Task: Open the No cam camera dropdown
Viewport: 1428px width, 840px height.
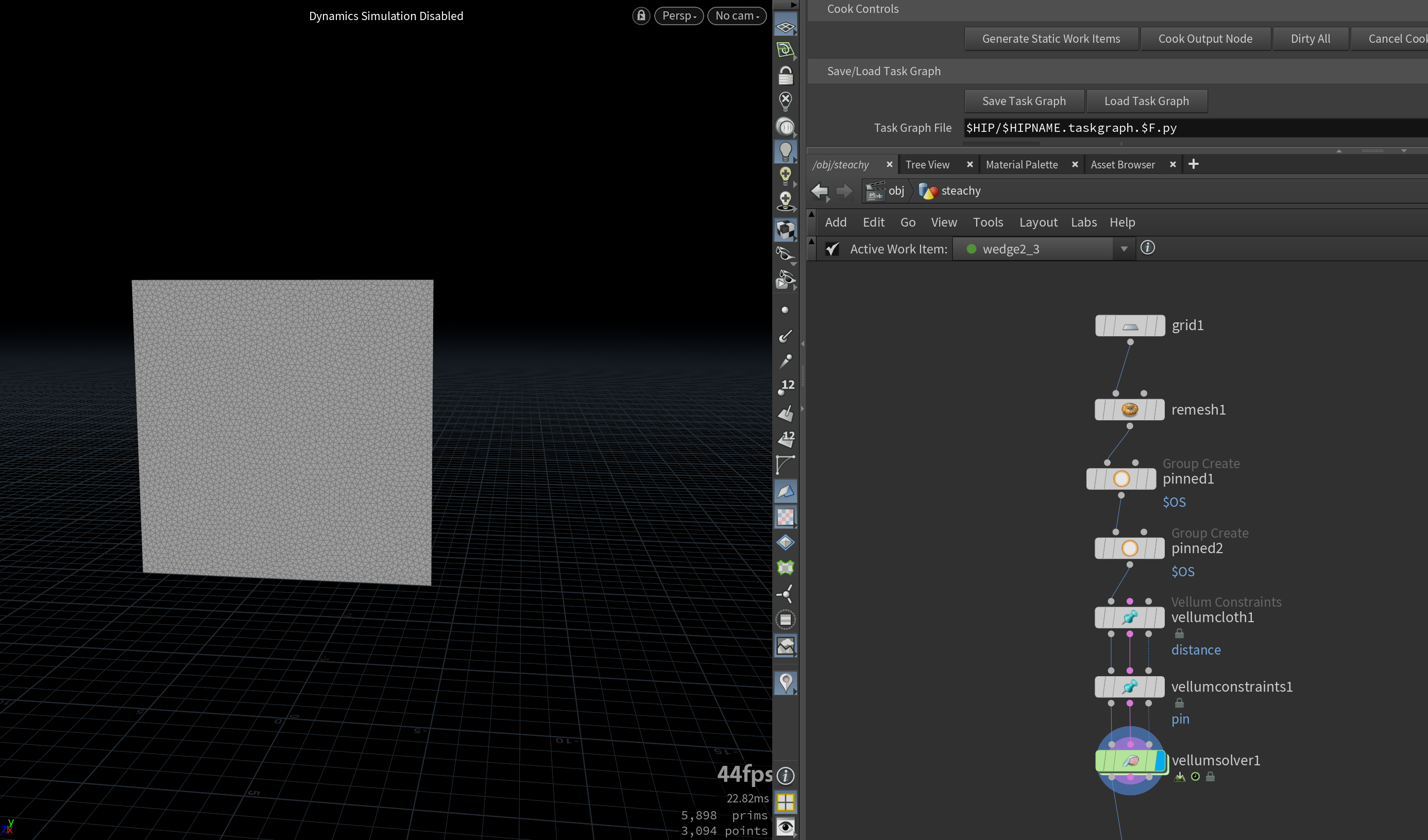Action: (736, 16)
